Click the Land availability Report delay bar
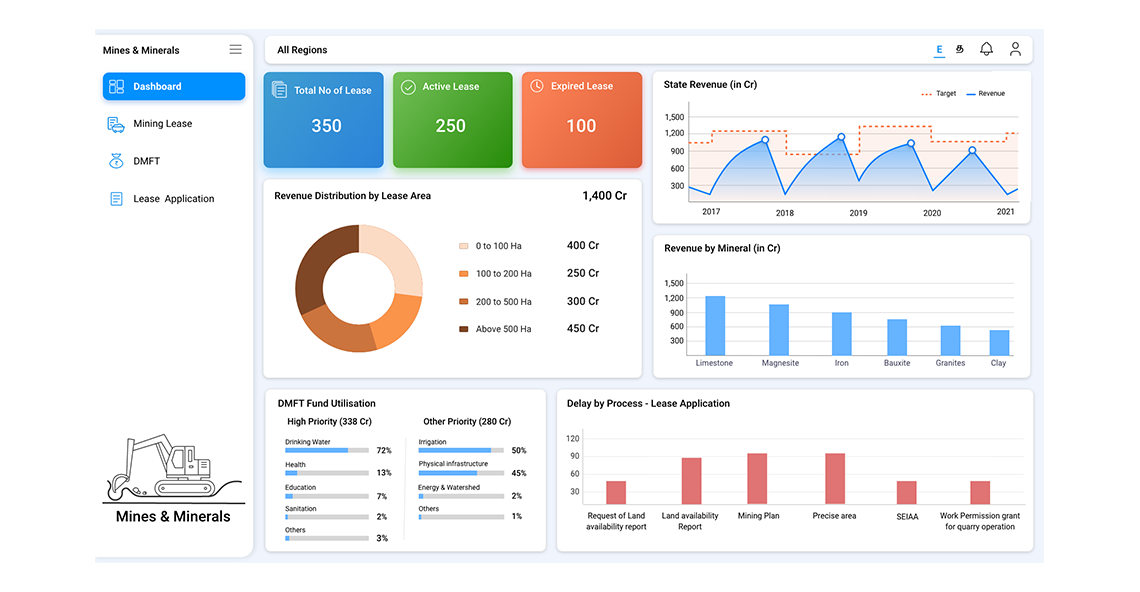 (x=691, y=481)
